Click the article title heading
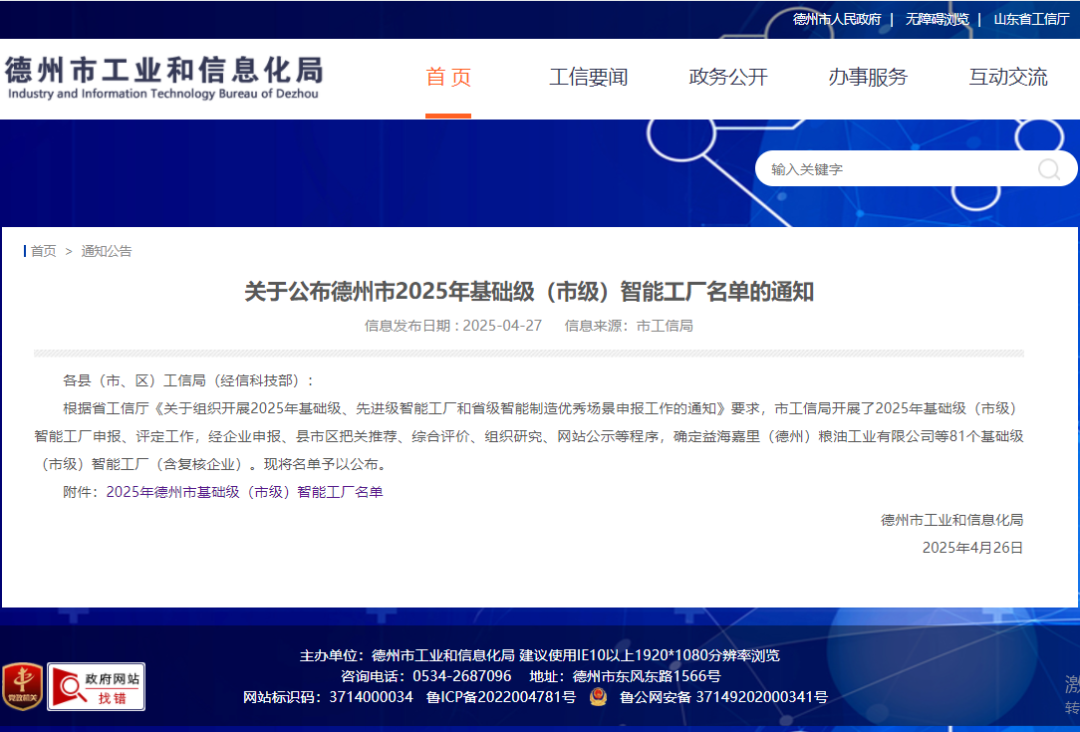Viewport: 1080px width, 732px height. point(529,292)
